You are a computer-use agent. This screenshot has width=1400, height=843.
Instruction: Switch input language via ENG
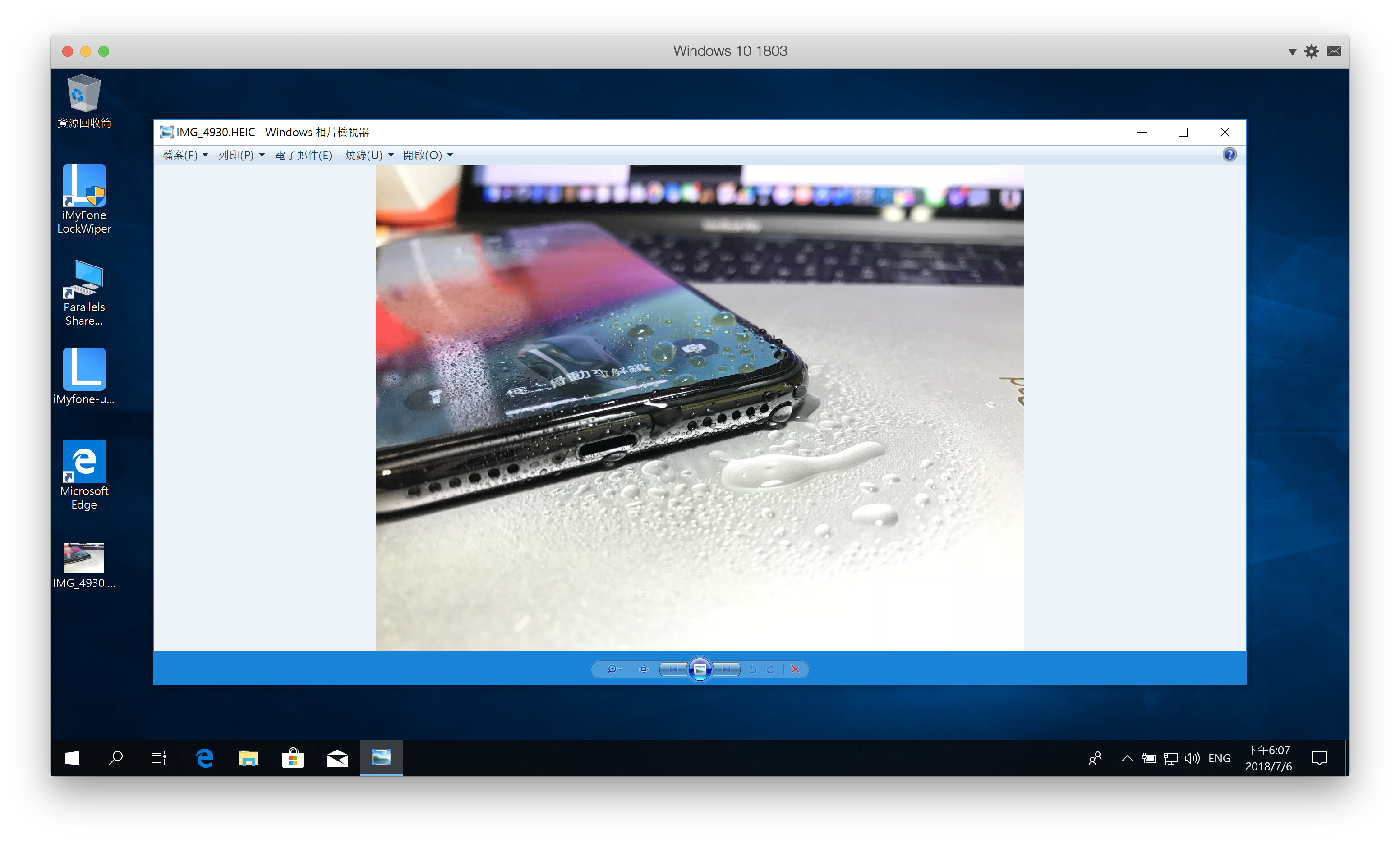(1219, 758)
